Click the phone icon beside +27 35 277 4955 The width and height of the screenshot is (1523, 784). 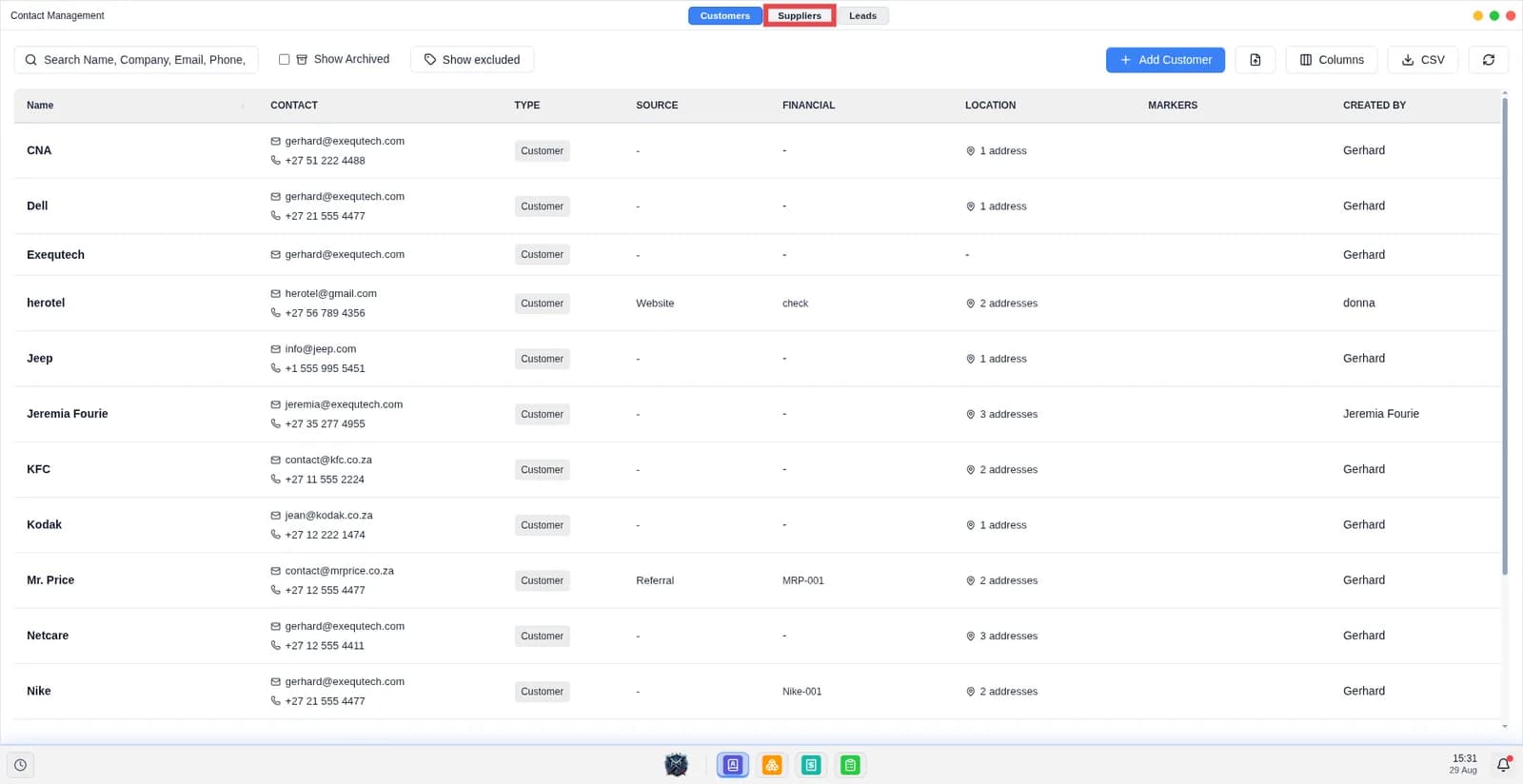(275, 424)
